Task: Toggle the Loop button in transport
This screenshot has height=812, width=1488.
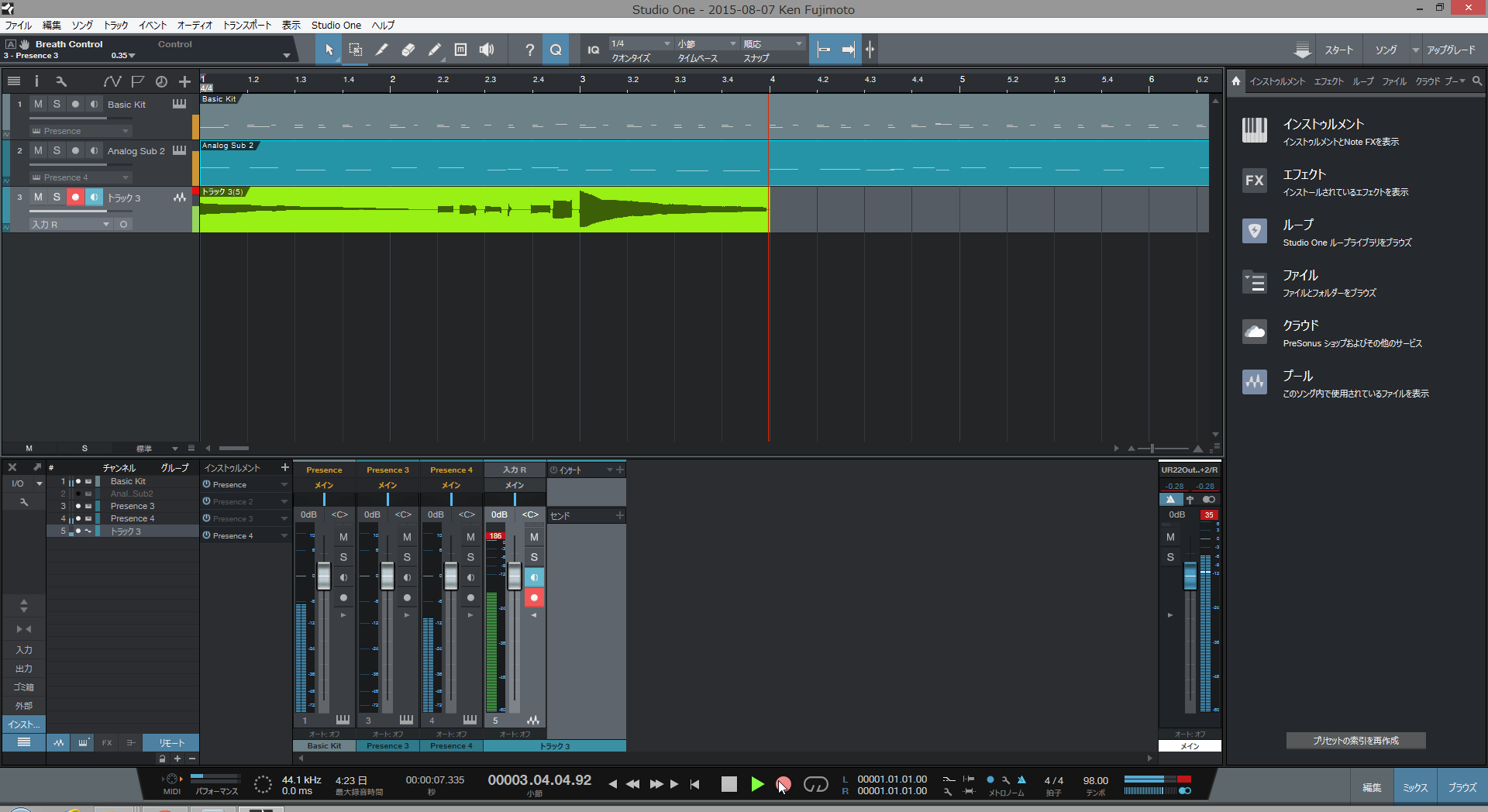Action: [815, 784]
